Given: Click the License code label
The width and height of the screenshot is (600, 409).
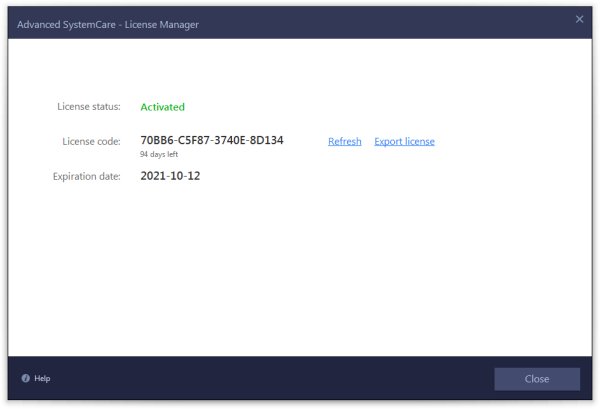Looking at the screenshot, I should coord(91,141).
